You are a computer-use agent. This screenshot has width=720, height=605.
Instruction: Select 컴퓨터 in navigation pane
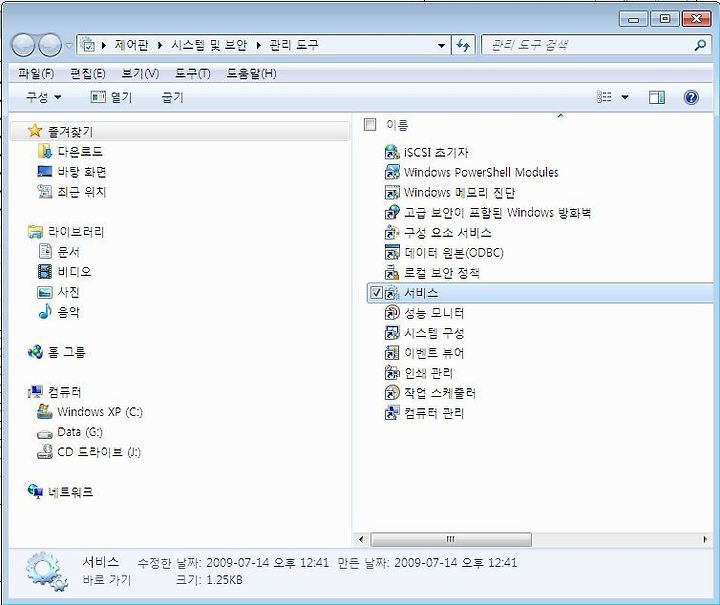[x=54, y=392]
